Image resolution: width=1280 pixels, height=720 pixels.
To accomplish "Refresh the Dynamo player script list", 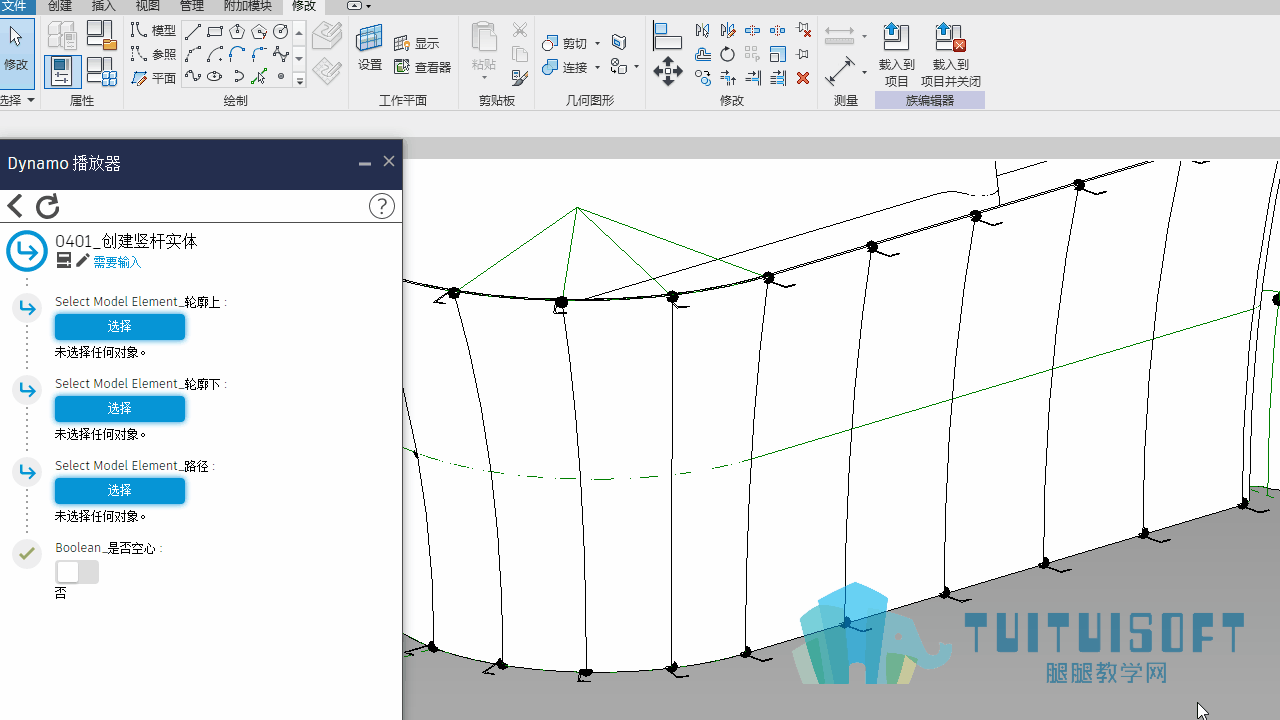I will coord(48,207).
